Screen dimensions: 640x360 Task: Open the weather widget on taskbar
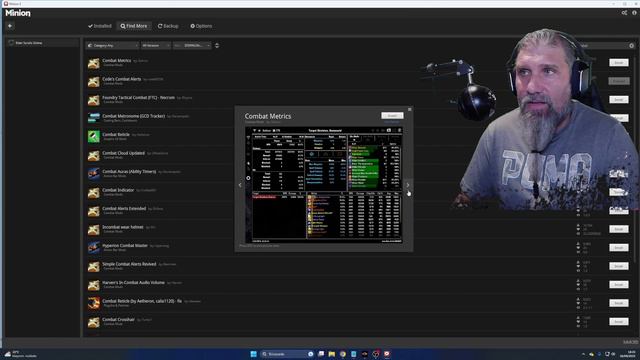coord(20,354)
